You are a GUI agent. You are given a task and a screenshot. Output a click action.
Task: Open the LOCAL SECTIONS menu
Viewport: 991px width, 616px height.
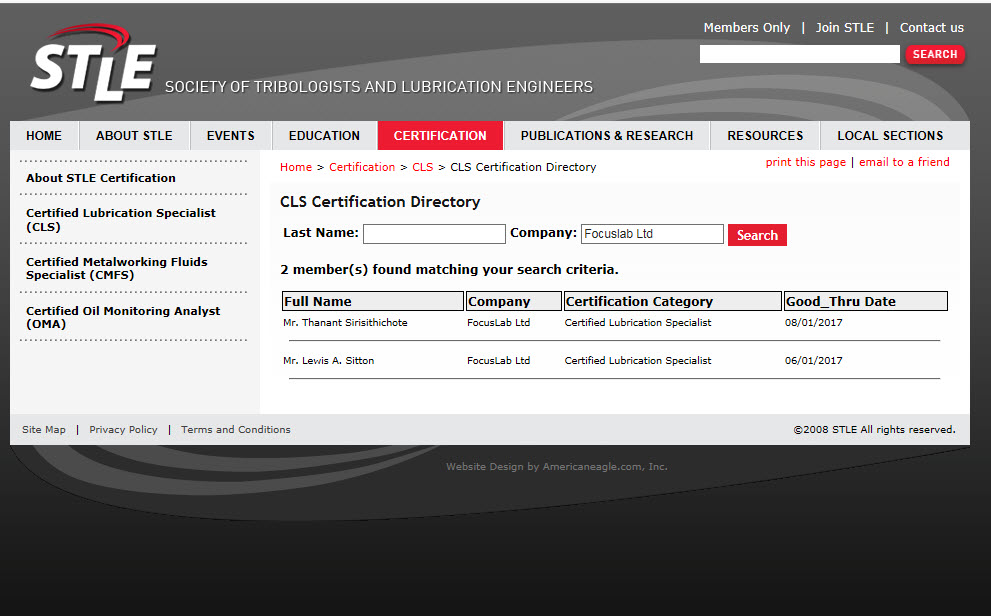[x=890, y=136]
